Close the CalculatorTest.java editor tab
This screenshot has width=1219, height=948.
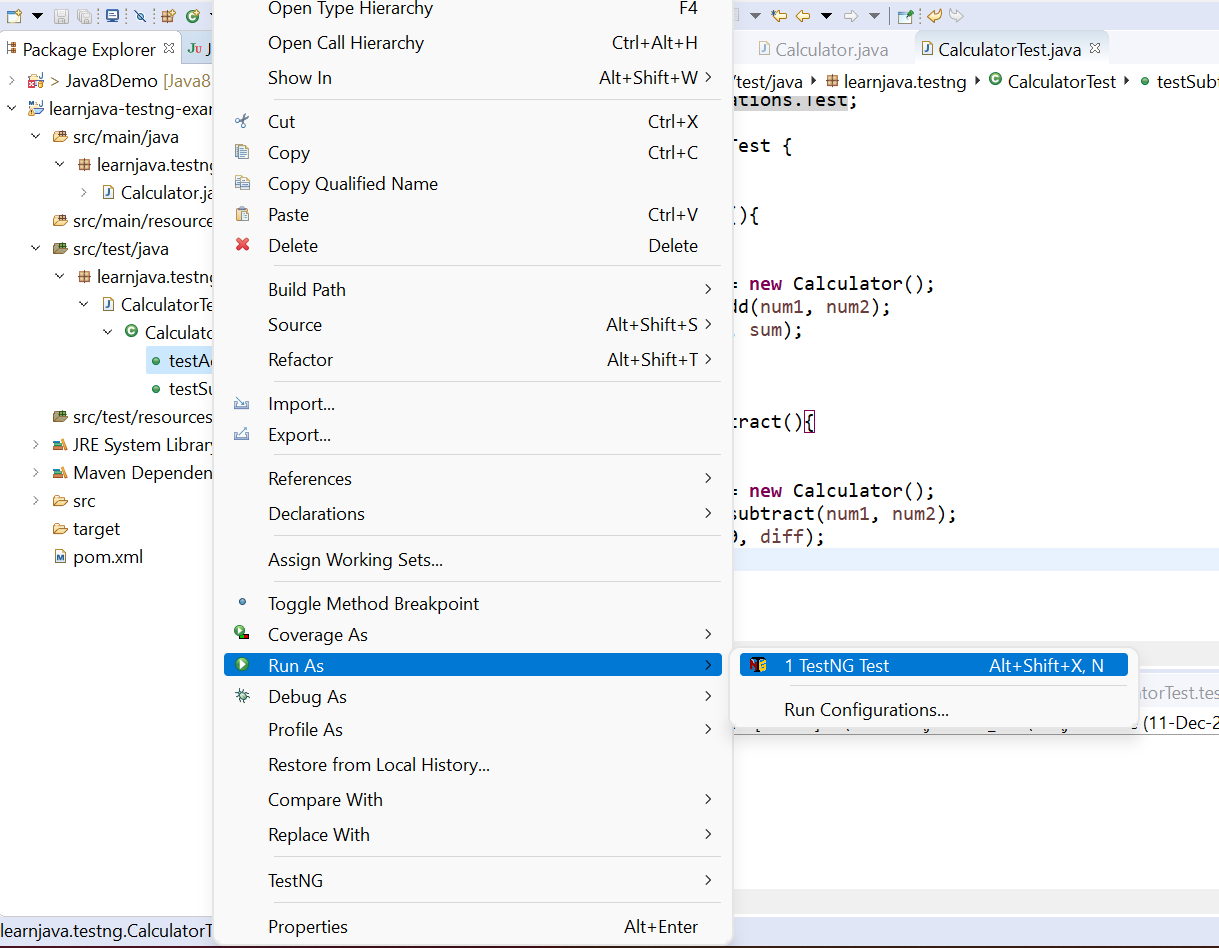[x=1095, y=48]
